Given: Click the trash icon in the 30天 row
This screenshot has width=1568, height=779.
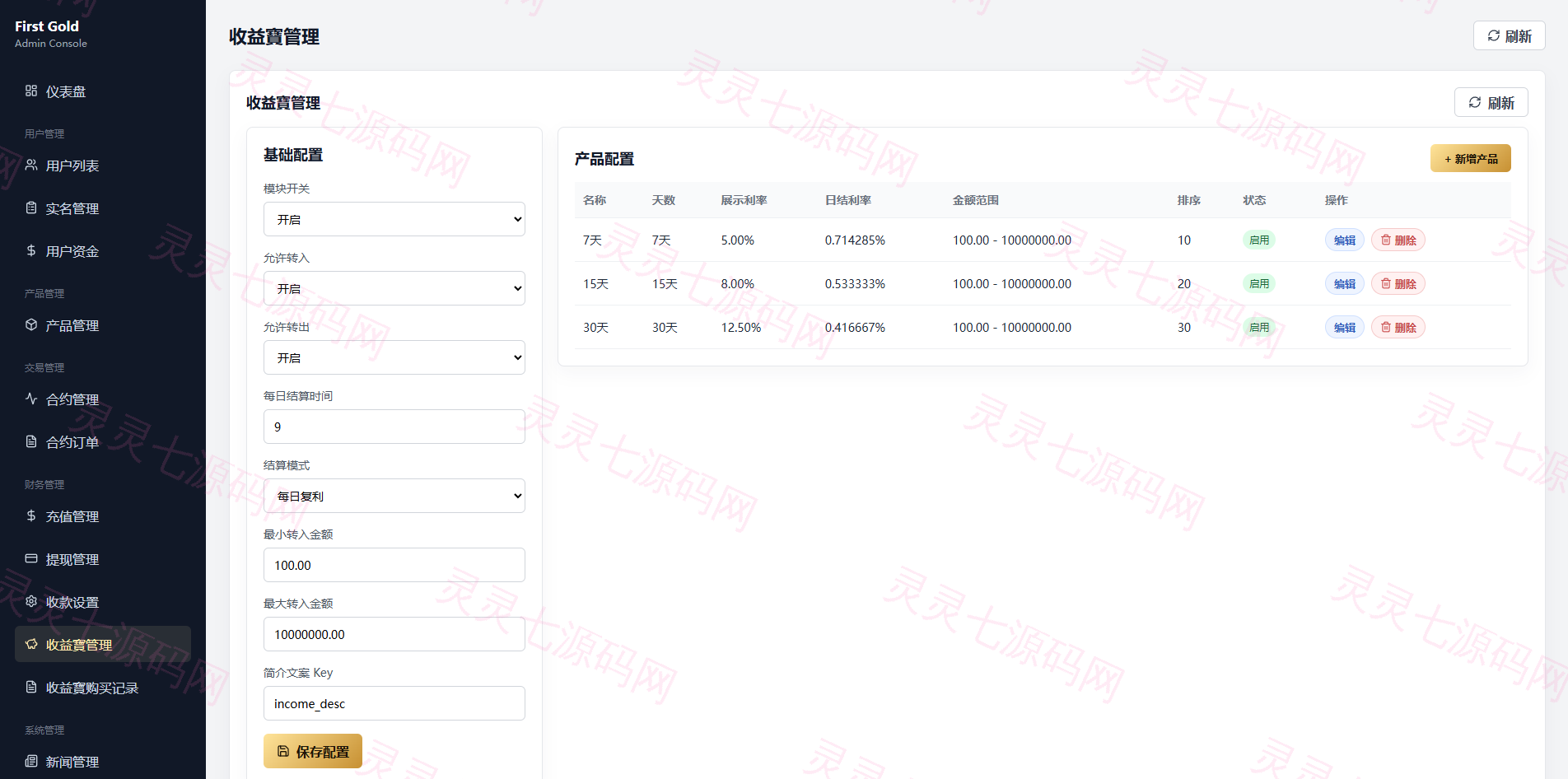Looking at the screenshot, I should coord(1386,327).
